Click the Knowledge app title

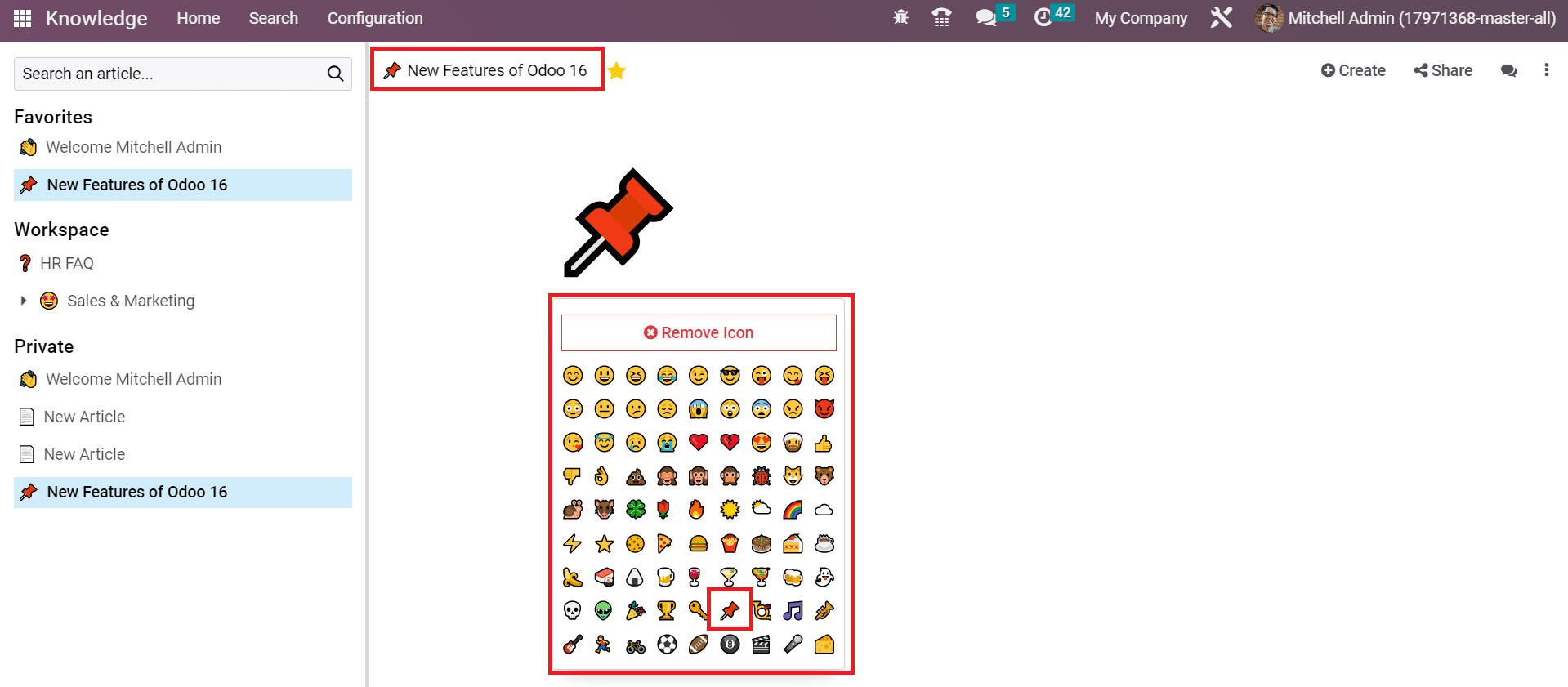(96, 18)
